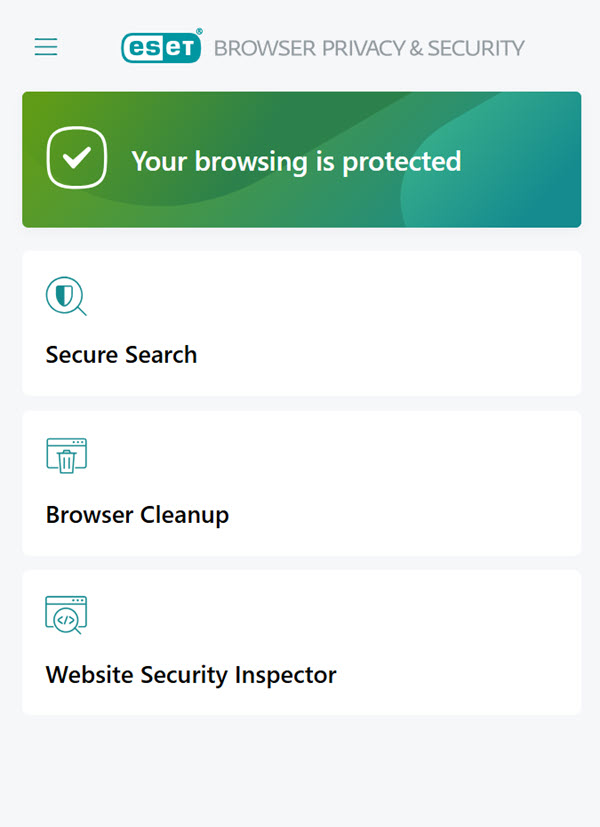Click 'Your browsing is protected' text
This screenshot has width=600, height=827.
pyautogui.click(x=296, y=161)
